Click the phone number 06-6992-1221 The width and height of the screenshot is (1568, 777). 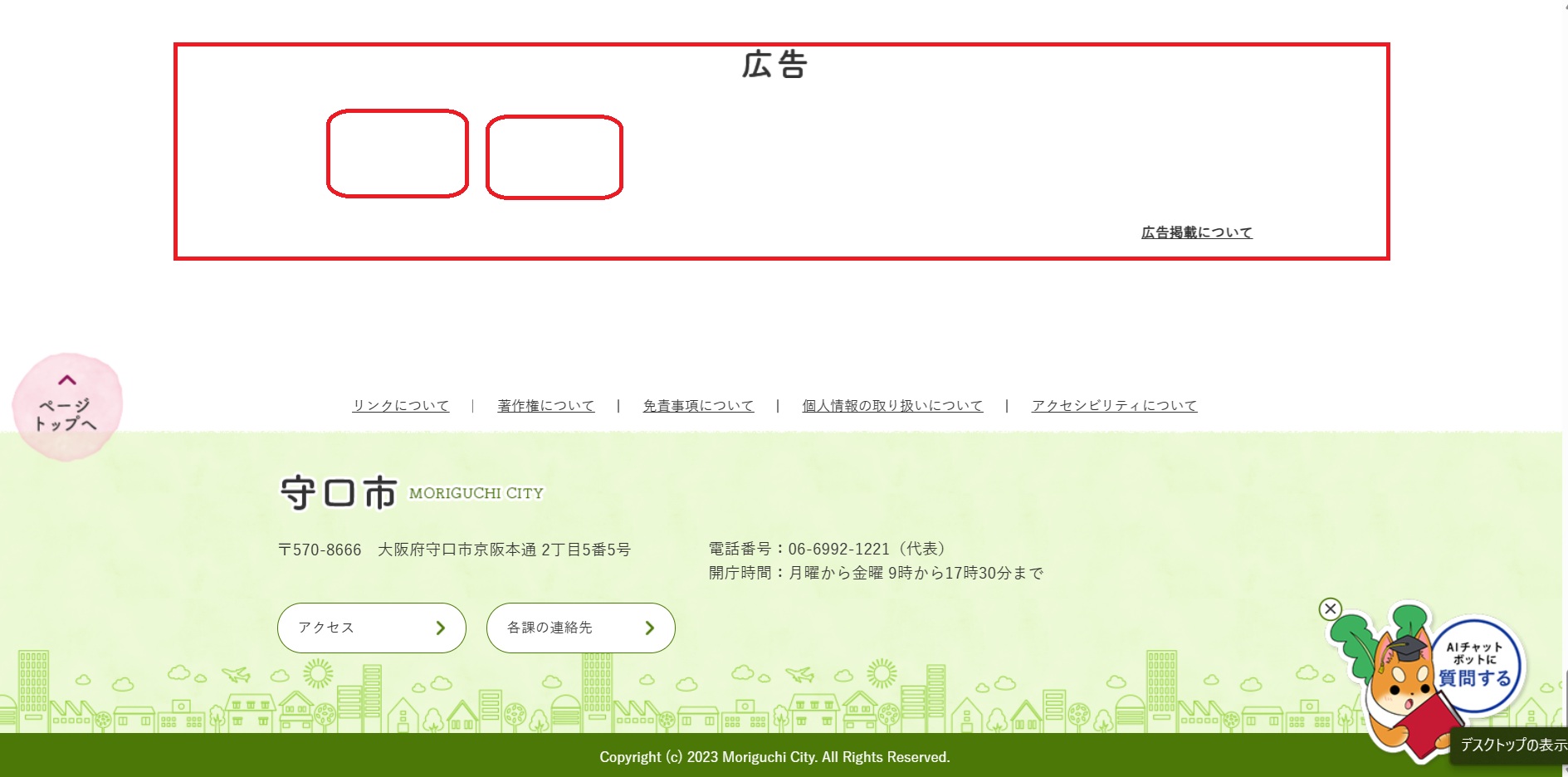pos(838,549)
